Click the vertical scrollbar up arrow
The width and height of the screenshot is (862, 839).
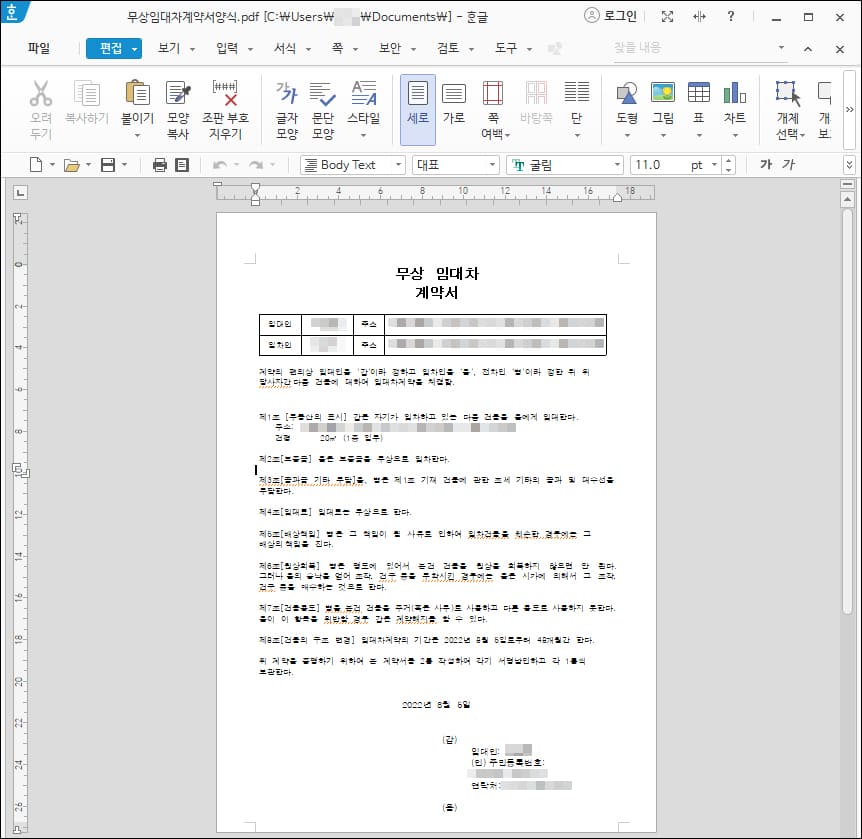pyautogui.click(x=848, y=200)
